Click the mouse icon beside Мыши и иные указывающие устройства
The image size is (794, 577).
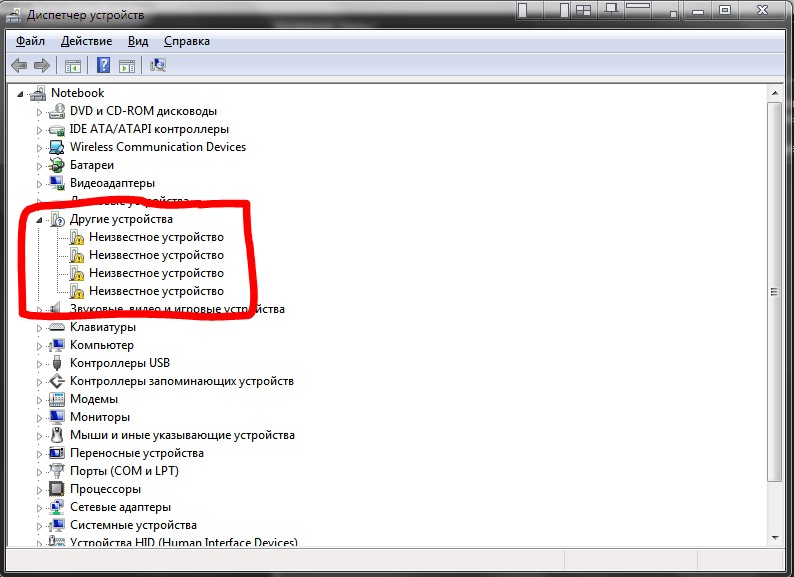[x=57, y=435]
